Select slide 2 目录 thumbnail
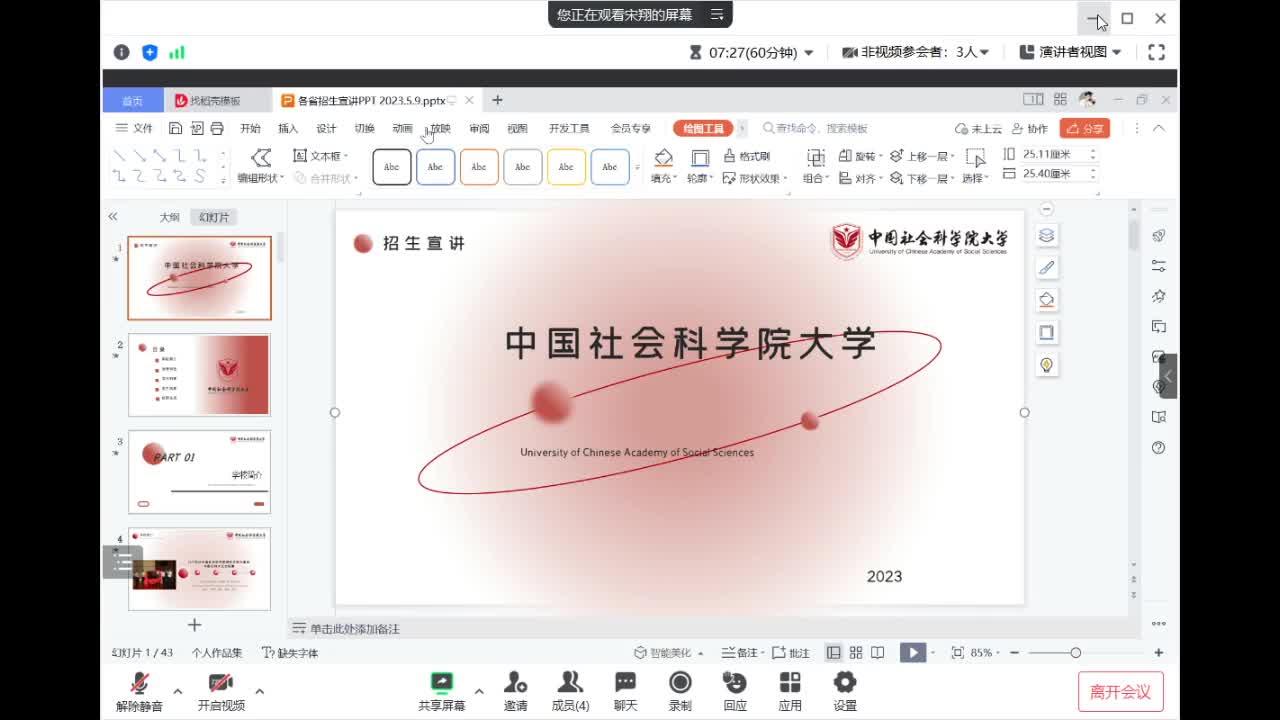1280x720 pixels. (199, 375)
